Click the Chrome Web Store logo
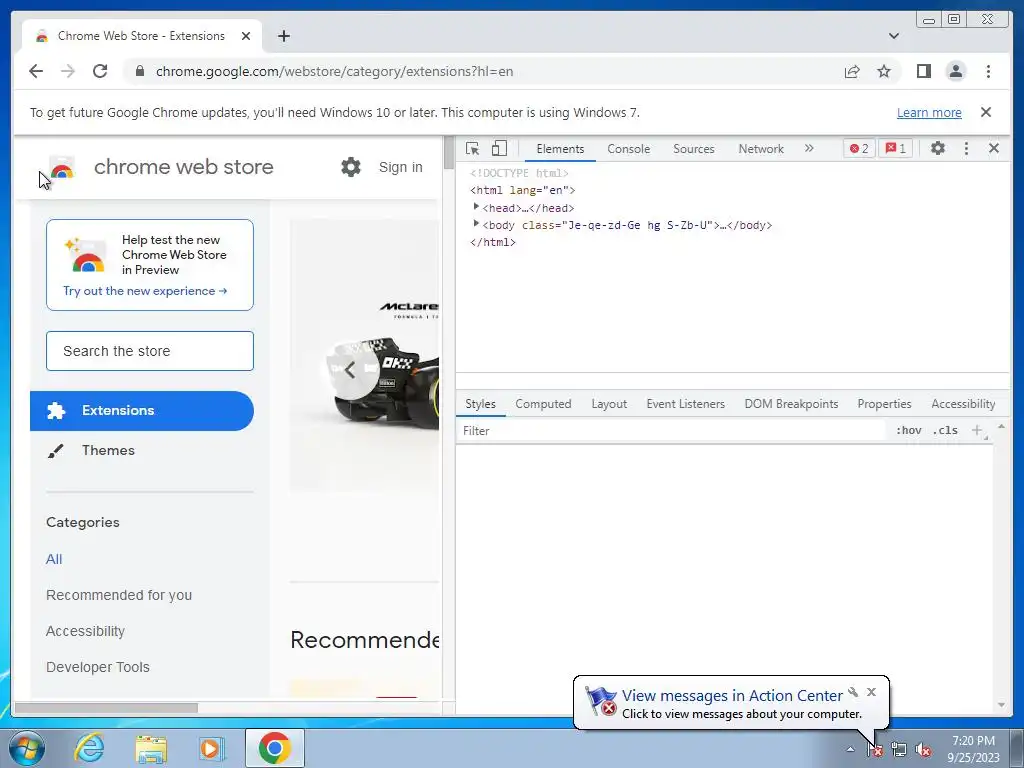The height and width of the screenshot is (768, 1024). click(x=63, y=168)
